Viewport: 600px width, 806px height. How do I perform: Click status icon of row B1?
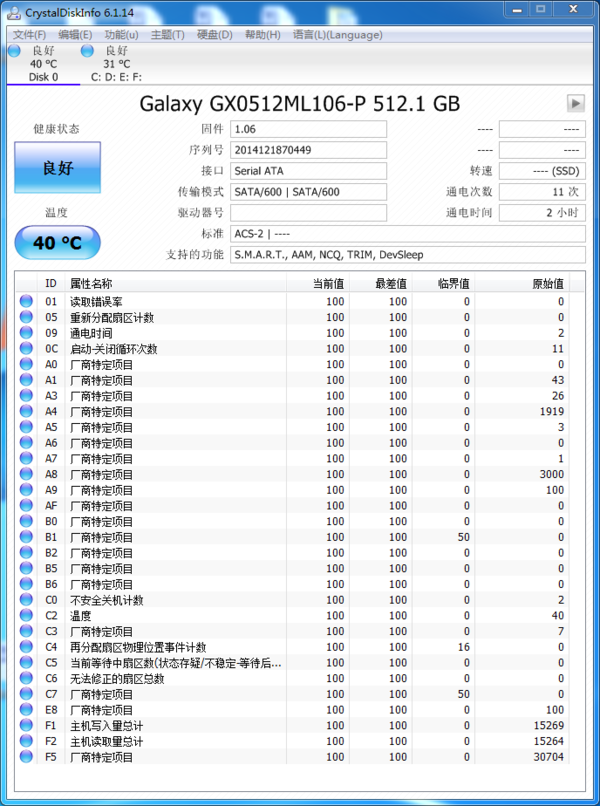[x=26, y=537]
